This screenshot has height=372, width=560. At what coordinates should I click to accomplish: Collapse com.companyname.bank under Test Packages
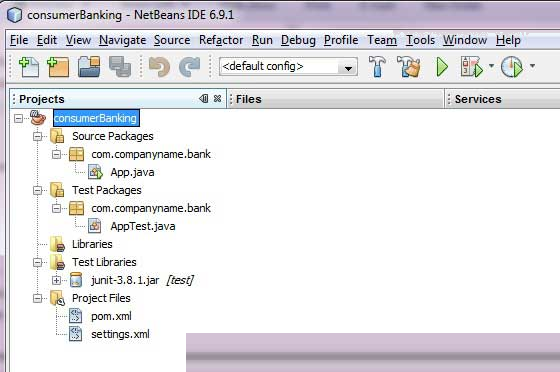[x=56, y=208]
